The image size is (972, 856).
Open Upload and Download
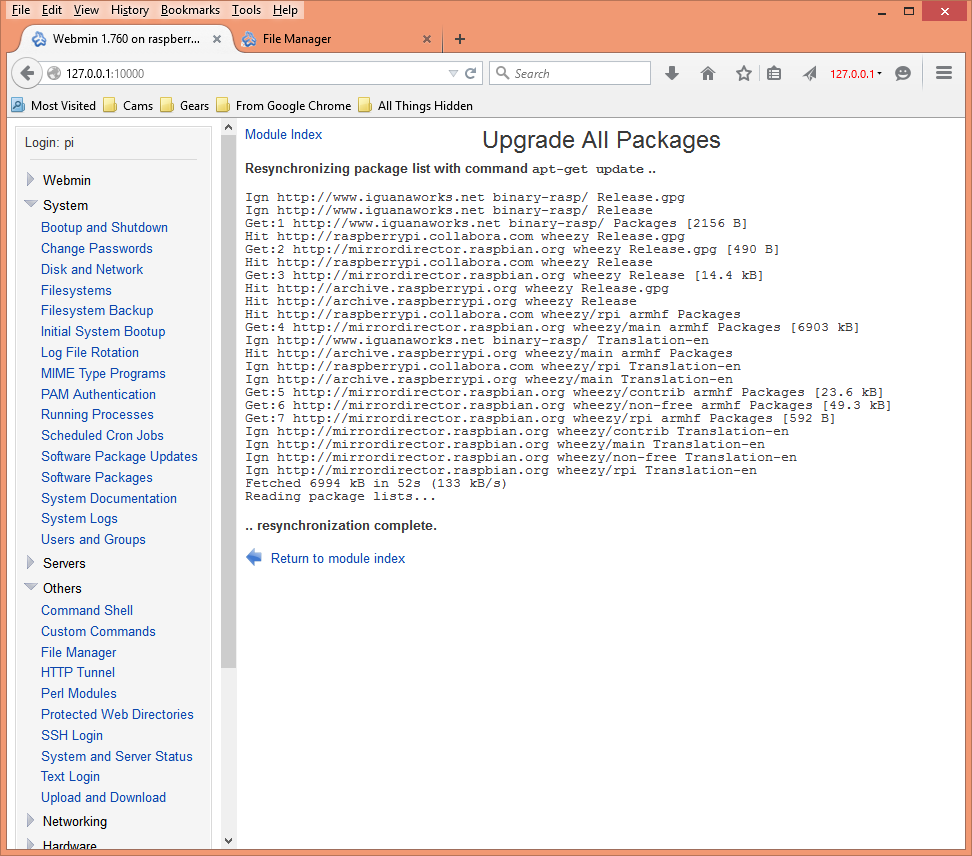[x=104, y=797]
